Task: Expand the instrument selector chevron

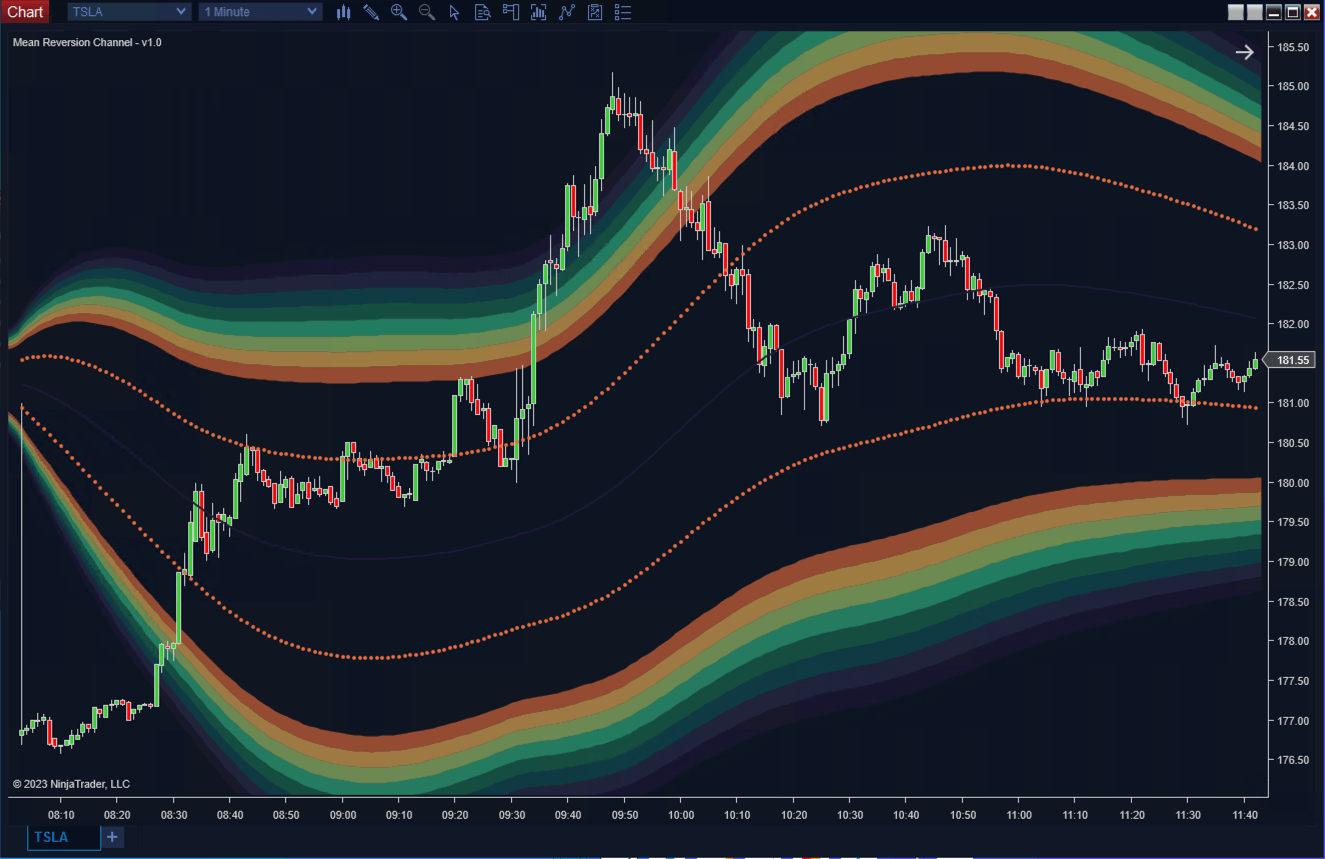Action: tap(180, 11)
